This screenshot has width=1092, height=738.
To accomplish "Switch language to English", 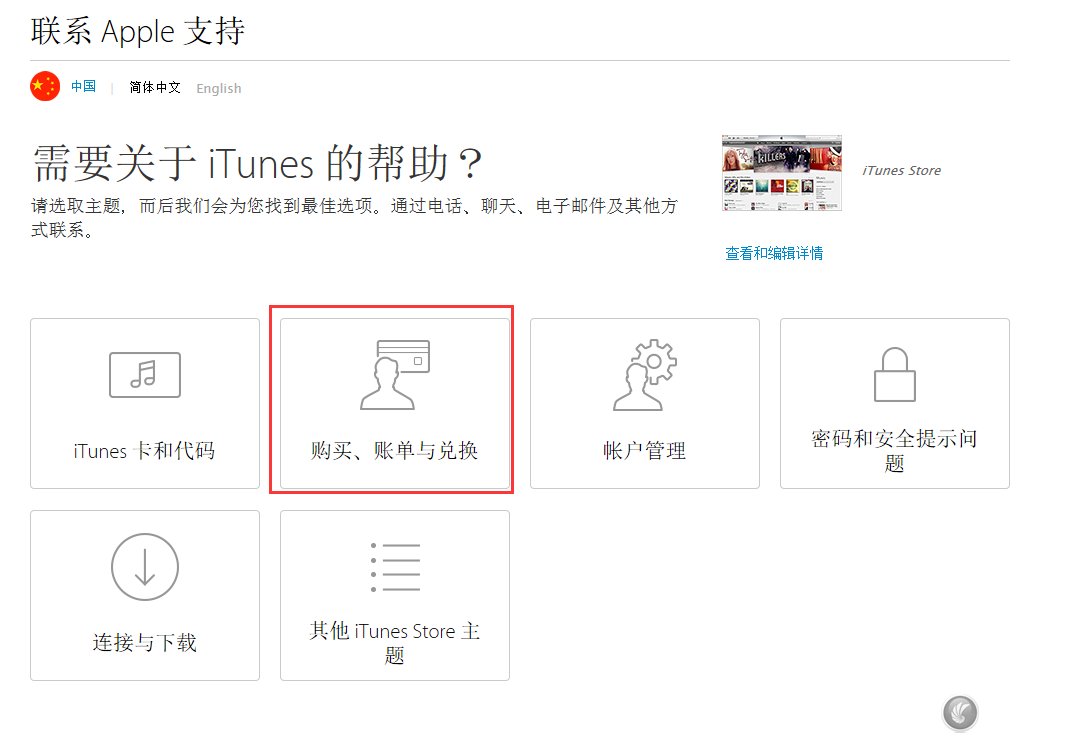I will click(218, 88).
